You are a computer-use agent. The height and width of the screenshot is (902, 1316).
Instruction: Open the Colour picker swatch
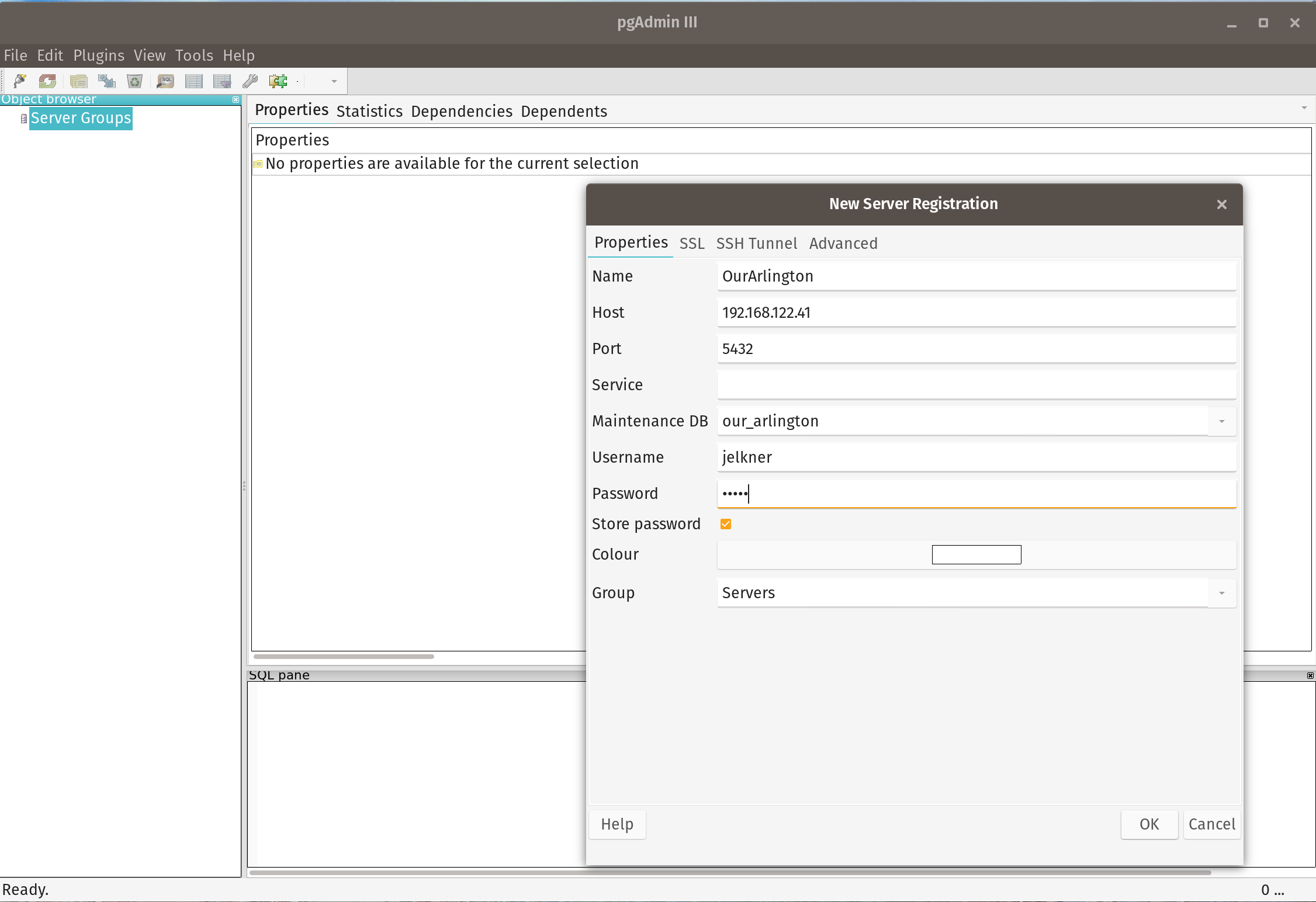(976, 554)
